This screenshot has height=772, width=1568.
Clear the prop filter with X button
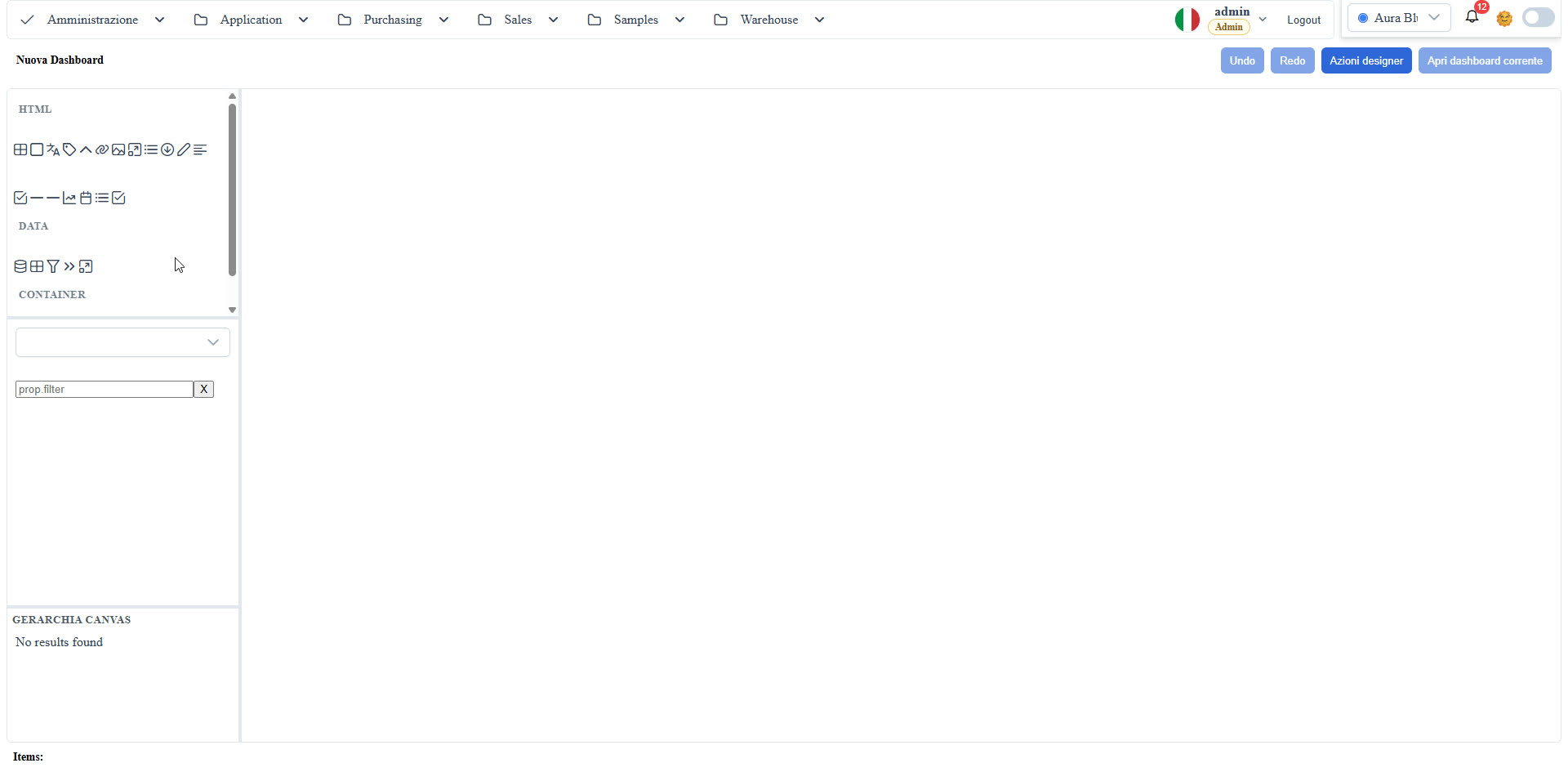click(x=203, y=389)
